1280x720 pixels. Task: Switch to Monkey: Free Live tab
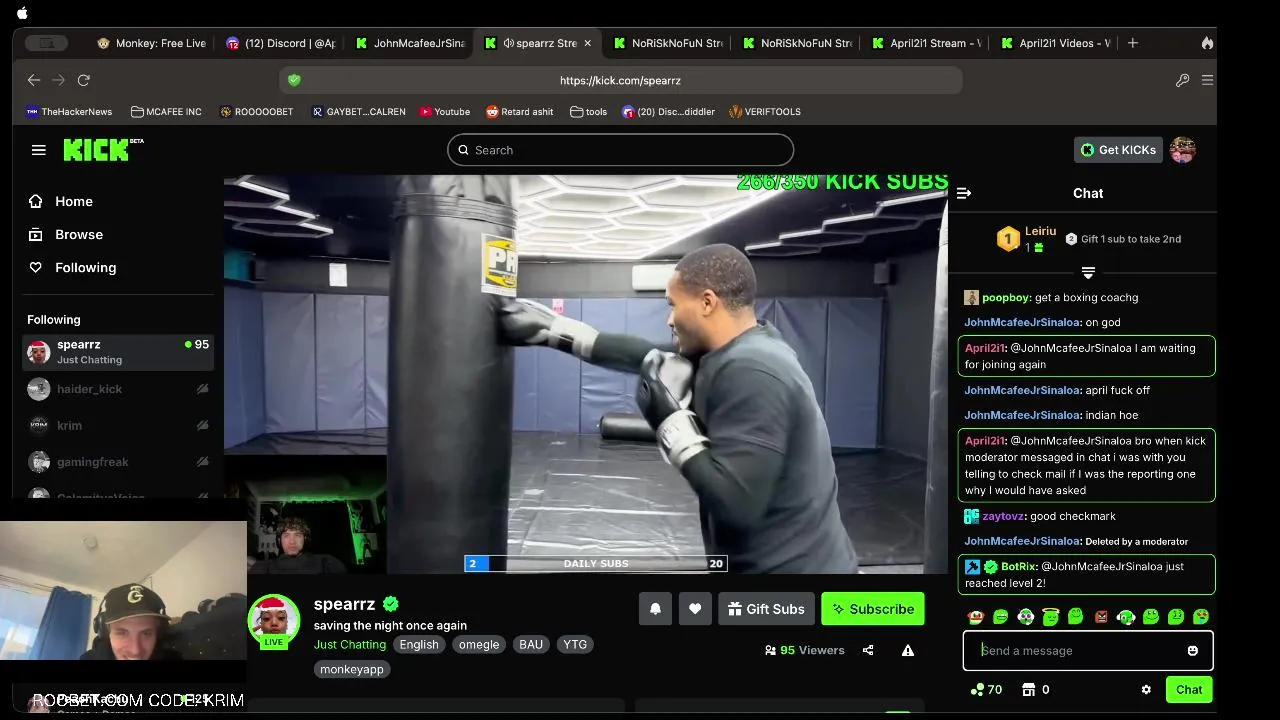[x=152, y=43]
